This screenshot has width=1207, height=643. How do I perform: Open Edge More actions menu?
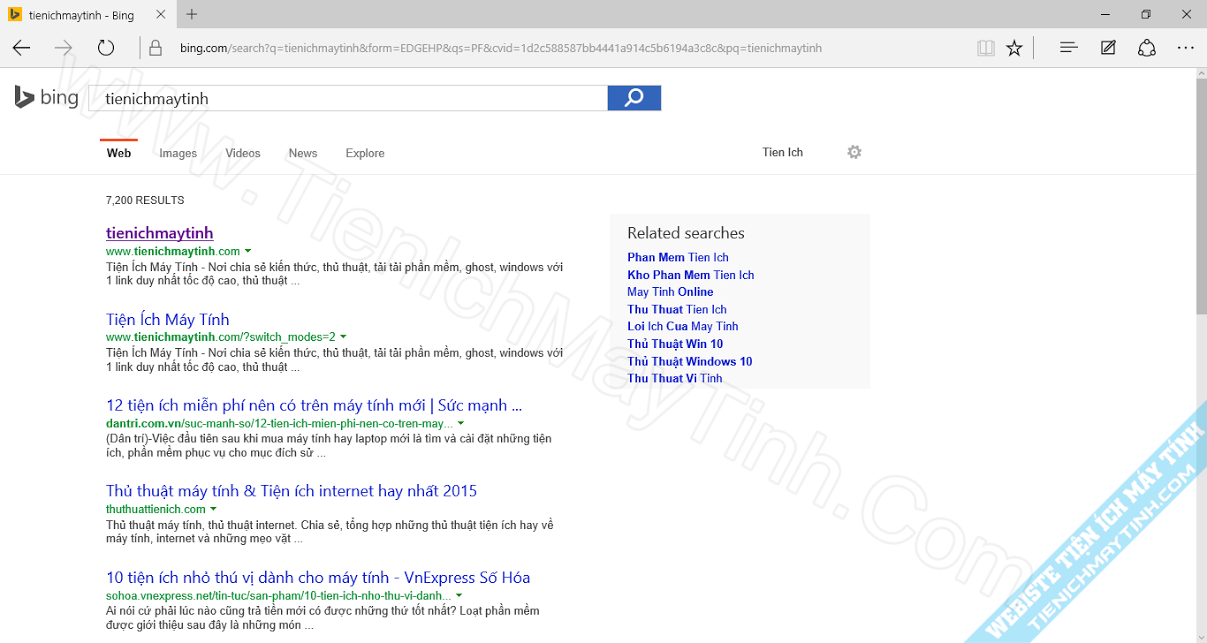pyautogui.click(x=1186, y=47)
